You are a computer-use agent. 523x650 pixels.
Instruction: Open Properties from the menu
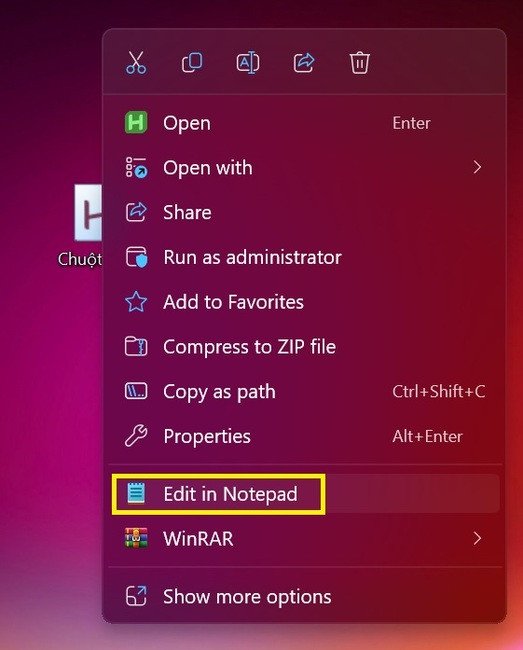305,436
